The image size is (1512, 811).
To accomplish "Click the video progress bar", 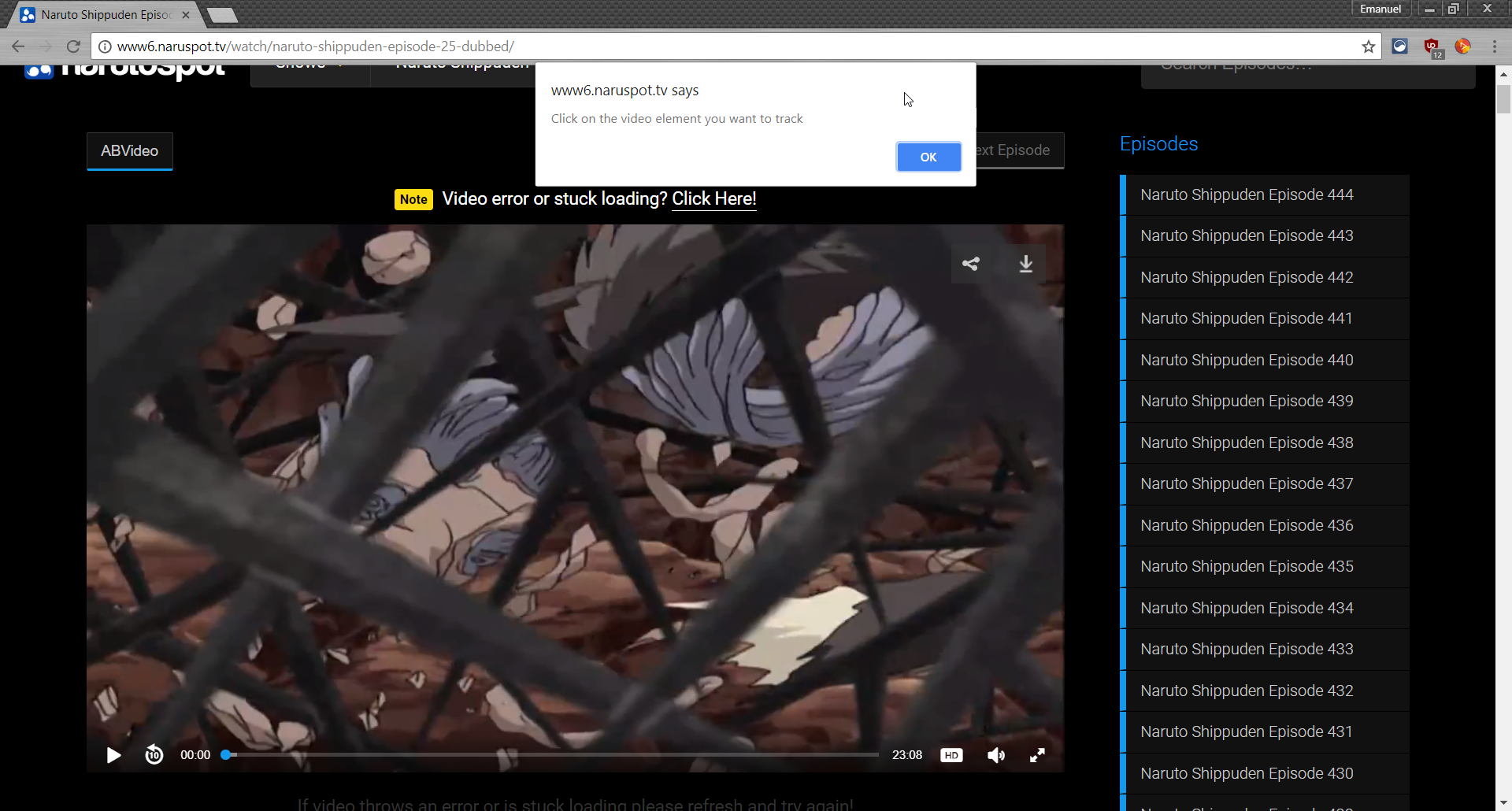I will (x=550, y=755).
